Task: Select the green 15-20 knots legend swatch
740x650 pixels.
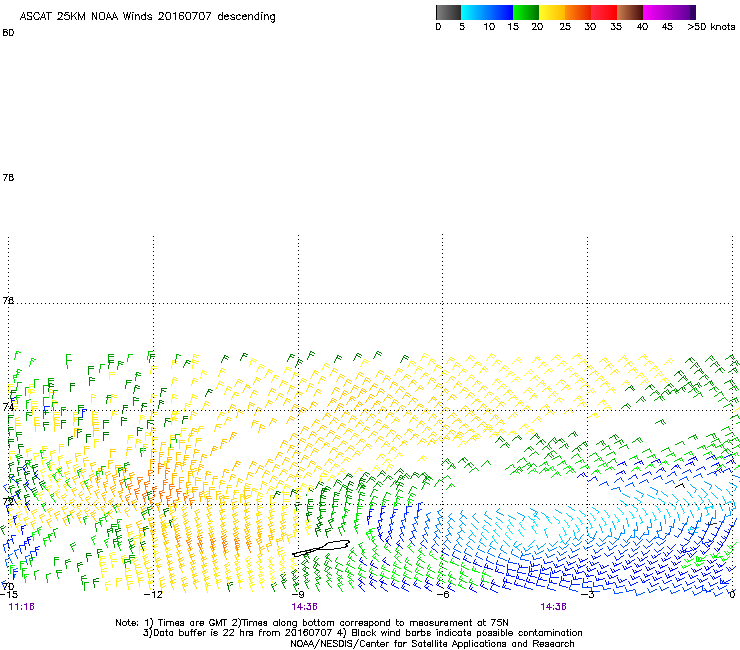Action: (x=526, y=12)
